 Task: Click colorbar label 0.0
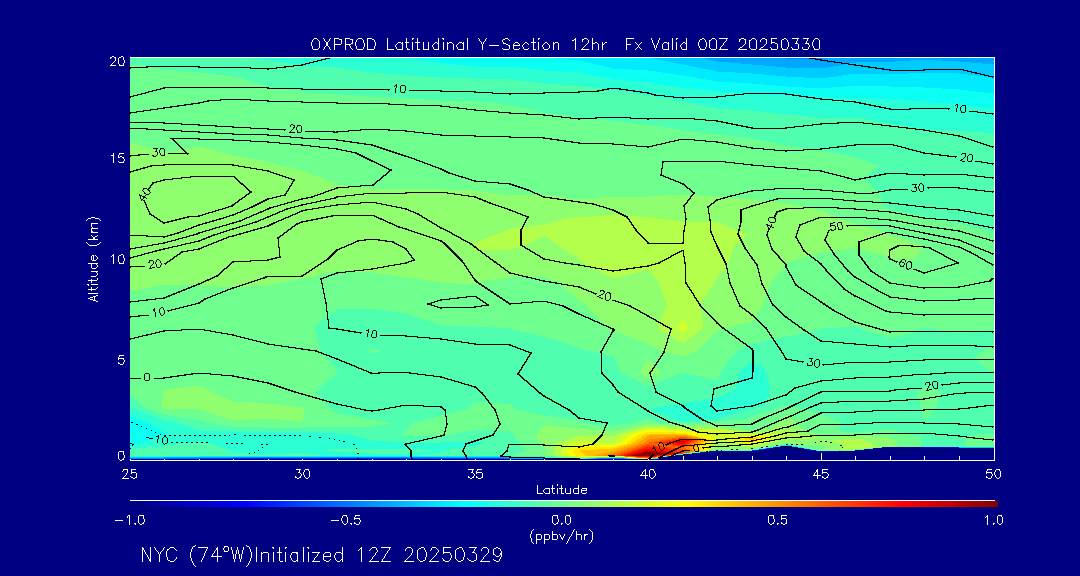click(561, 520)
